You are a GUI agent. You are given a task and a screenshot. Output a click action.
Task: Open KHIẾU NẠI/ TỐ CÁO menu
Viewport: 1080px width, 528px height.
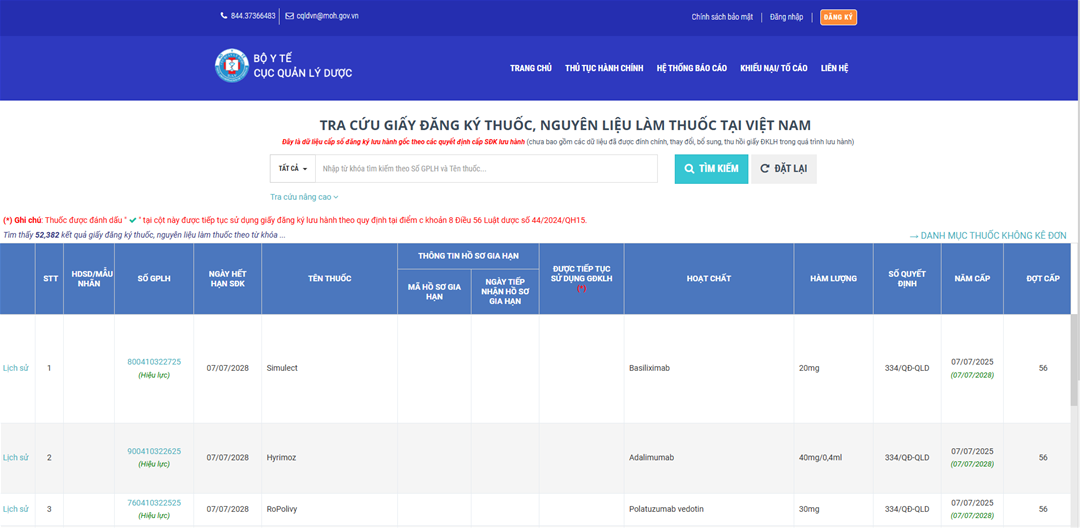pyautogui.click(x=773, y=68)
